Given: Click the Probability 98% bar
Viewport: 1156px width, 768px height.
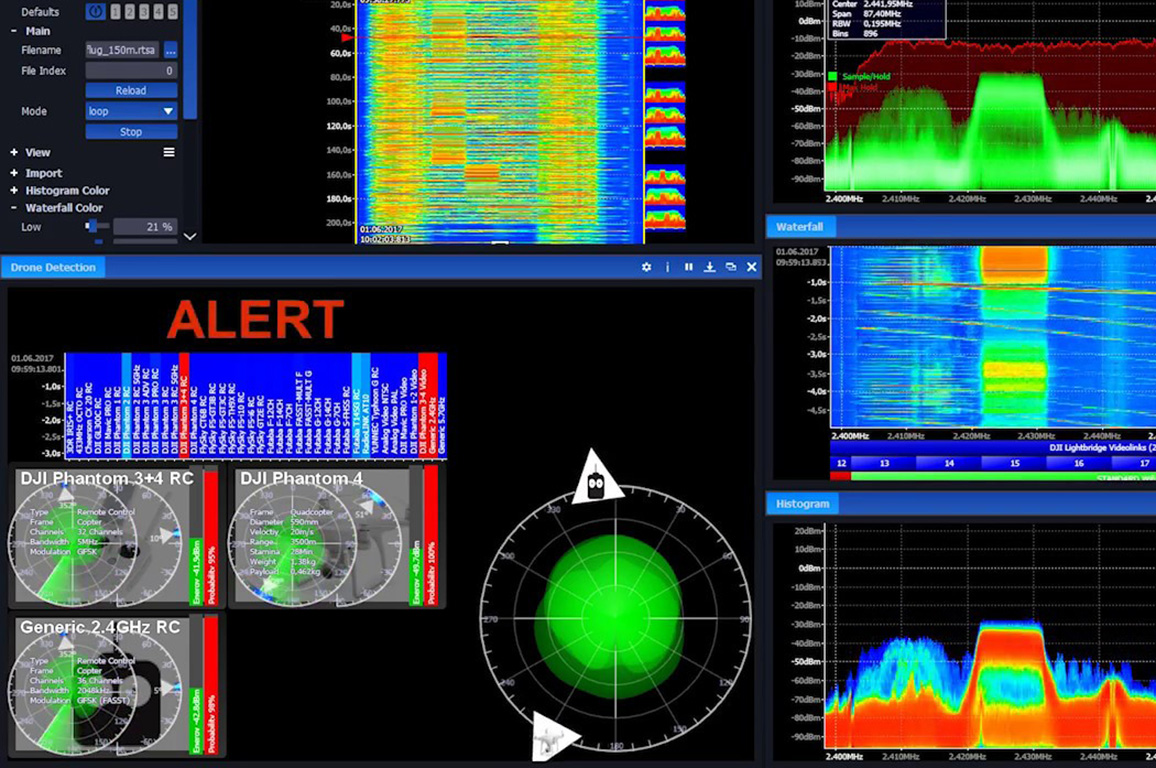Looking at the screenshot, I should coord(211,685).
